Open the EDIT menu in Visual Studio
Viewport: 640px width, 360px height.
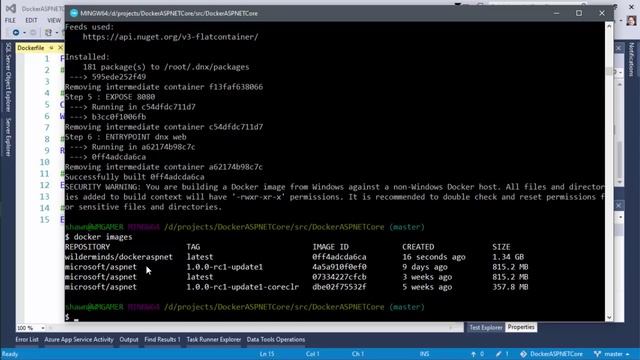31,20
